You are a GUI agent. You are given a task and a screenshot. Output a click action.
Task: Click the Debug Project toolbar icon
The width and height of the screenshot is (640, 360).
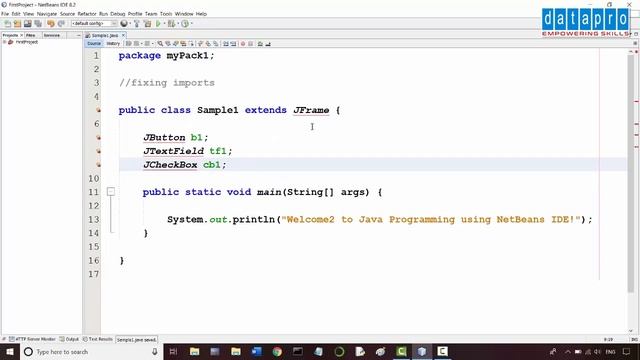tap(171, 24)
